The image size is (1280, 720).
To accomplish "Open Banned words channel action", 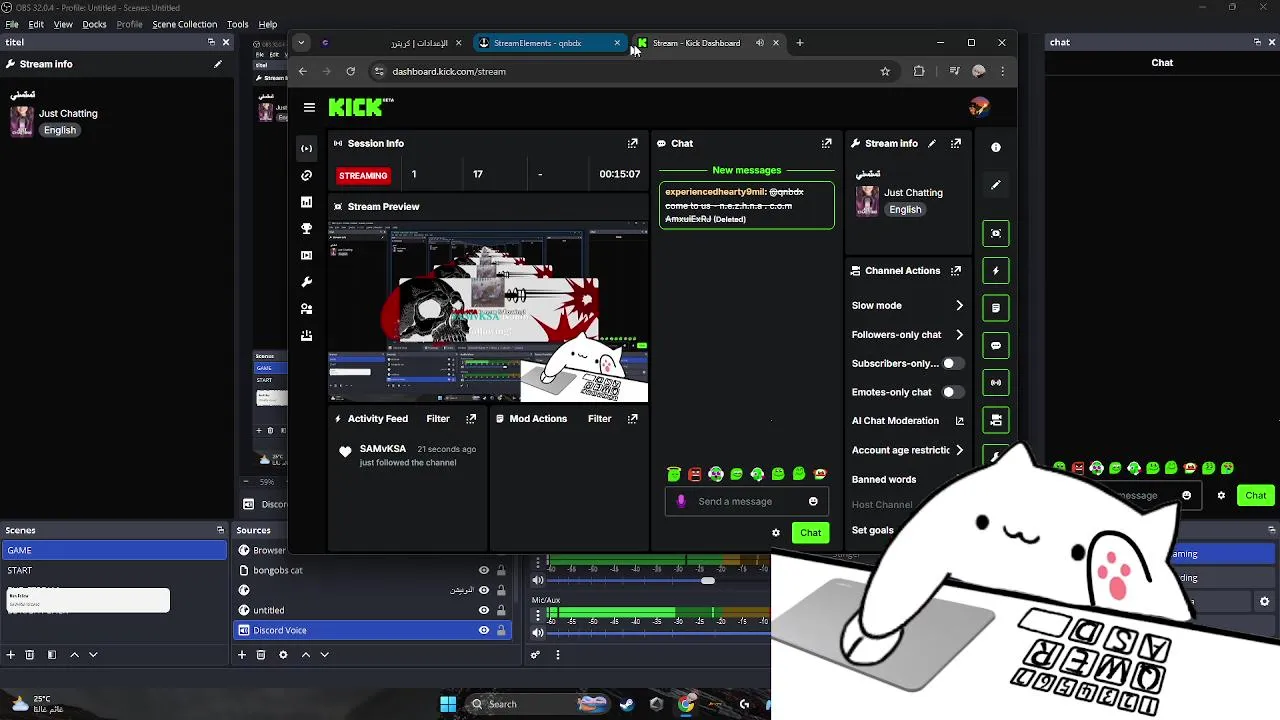I will pyautogui.click(x=884, y=479).
